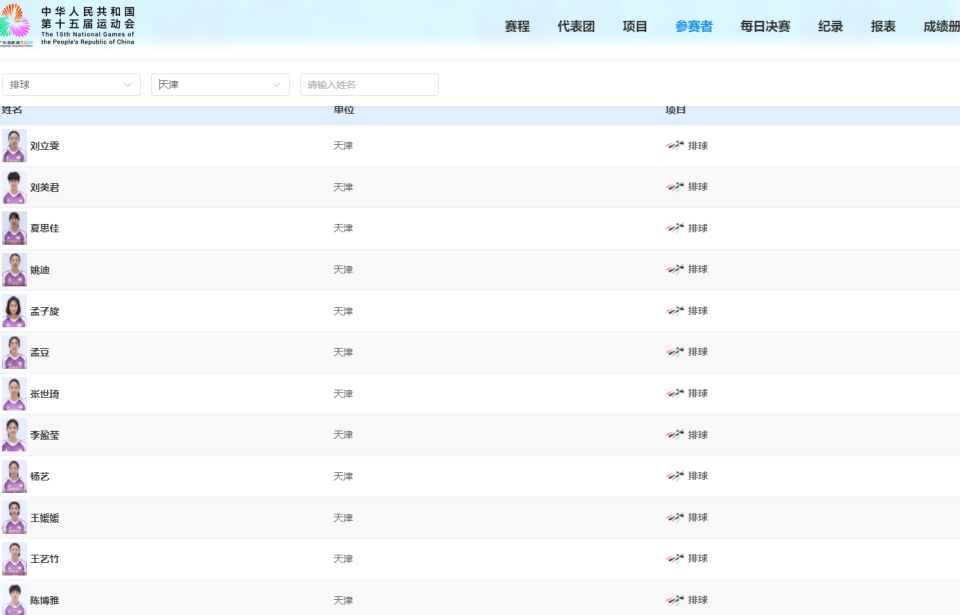Viewport: 960px width, 615px height.
Task: Click 孟豆 athlete photo thumbnail
Action: click(14, 352)
